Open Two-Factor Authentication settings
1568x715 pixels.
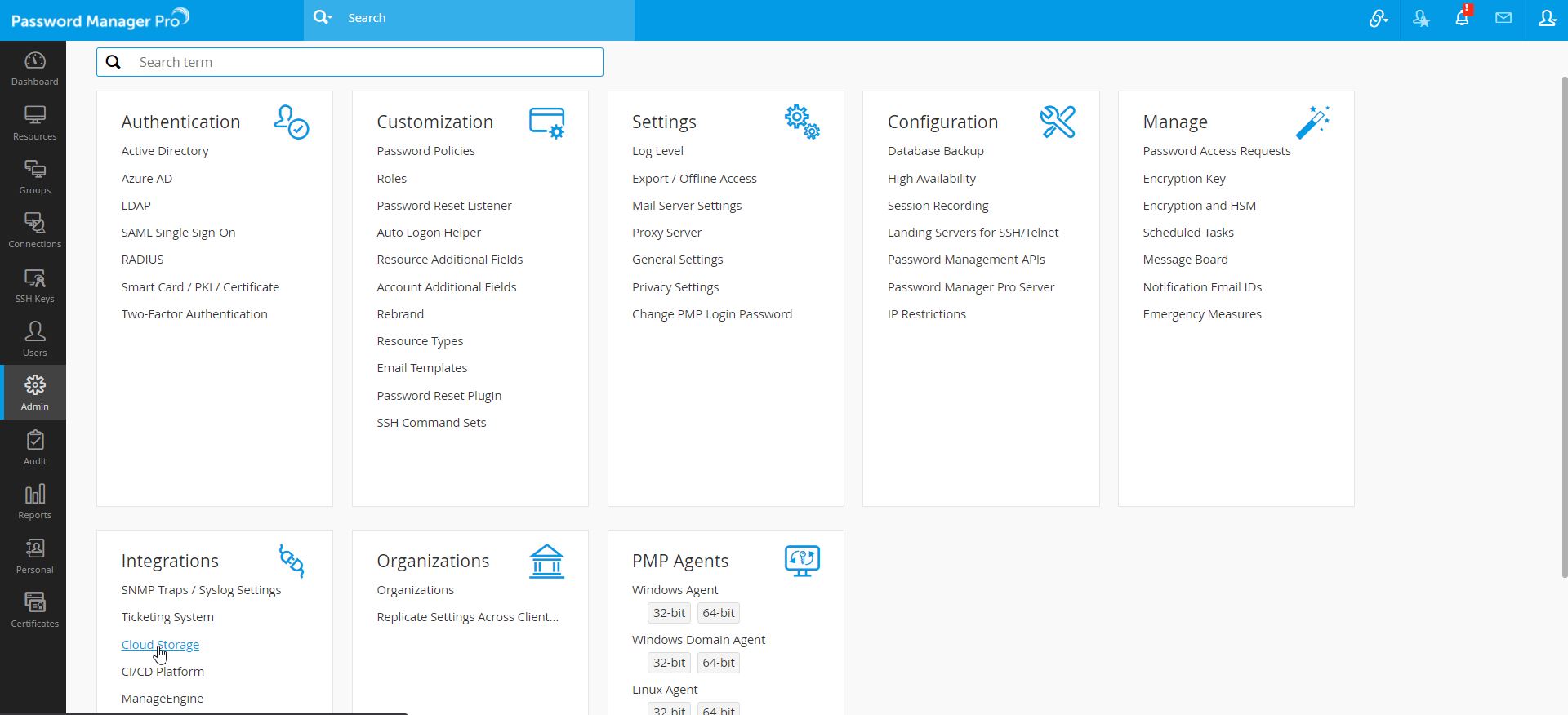click(194, 314)
